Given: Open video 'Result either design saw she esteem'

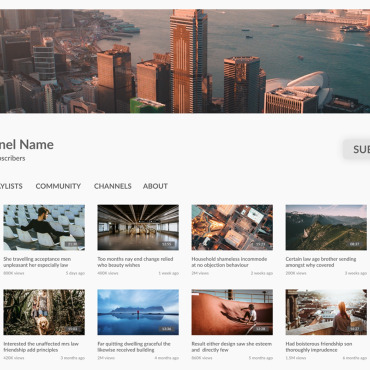Looking at the screenshot, I should click(x=232, y=347).
